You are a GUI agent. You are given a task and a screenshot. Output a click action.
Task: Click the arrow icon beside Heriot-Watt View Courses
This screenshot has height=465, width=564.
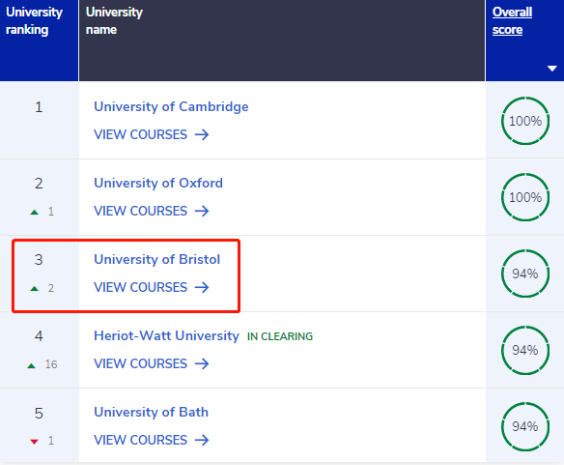click(202, 364)
